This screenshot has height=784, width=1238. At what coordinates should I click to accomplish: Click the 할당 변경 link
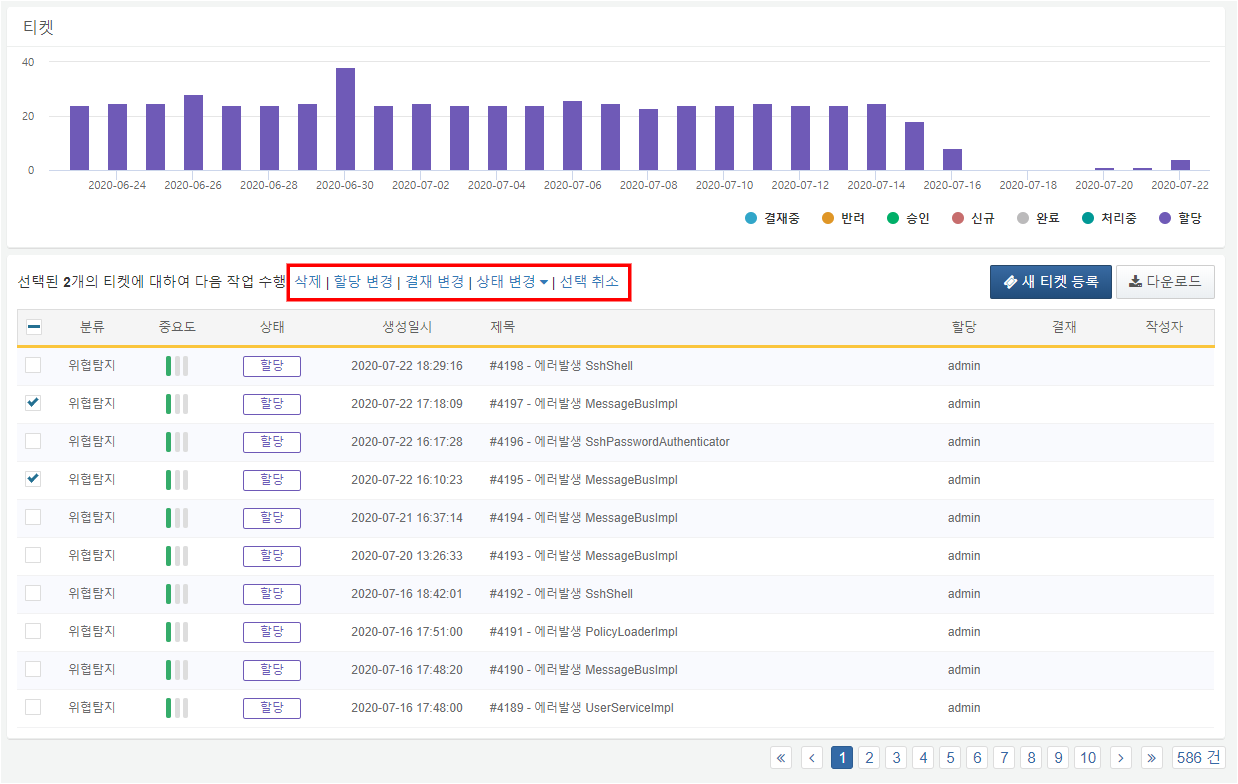(363, 282)
